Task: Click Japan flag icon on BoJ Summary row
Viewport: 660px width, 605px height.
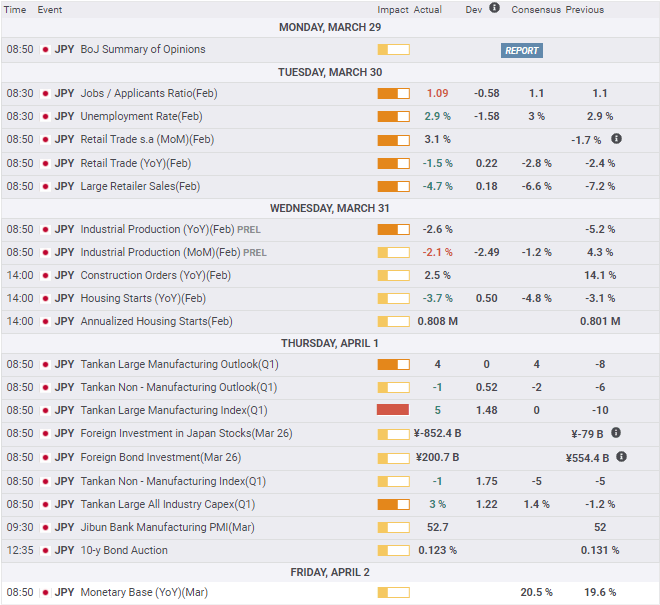Action: click(x=45, y=50)
